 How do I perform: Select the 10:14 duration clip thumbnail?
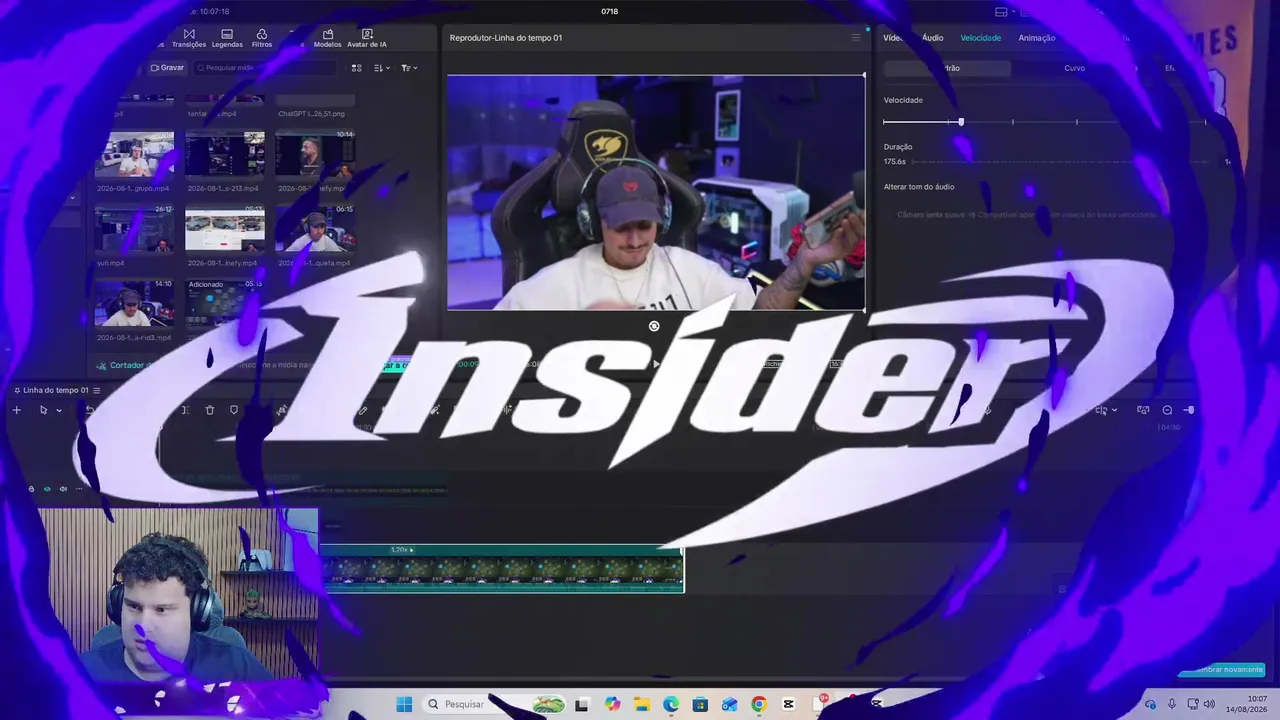(x=315, y=155)
